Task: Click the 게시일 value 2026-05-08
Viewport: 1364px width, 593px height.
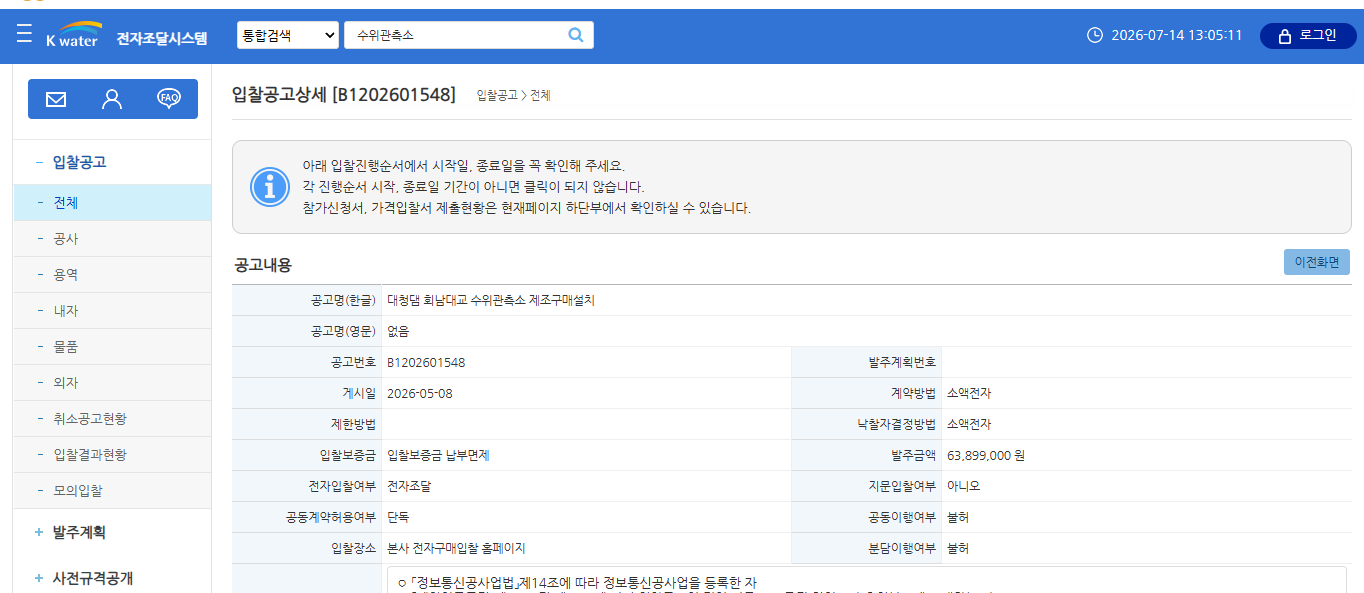Action: (420, 393)
